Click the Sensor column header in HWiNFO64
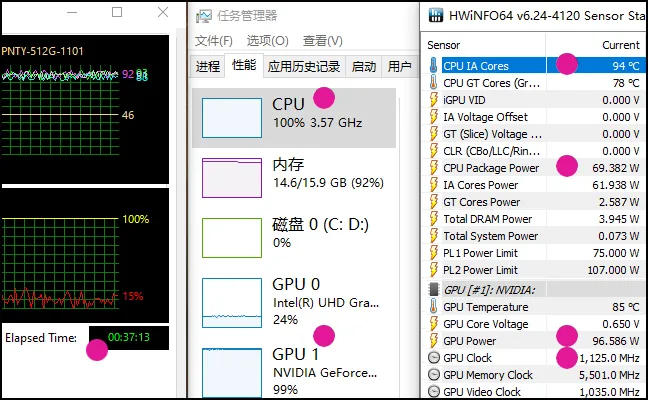This screenshot has height=400, width=648. 443,45
